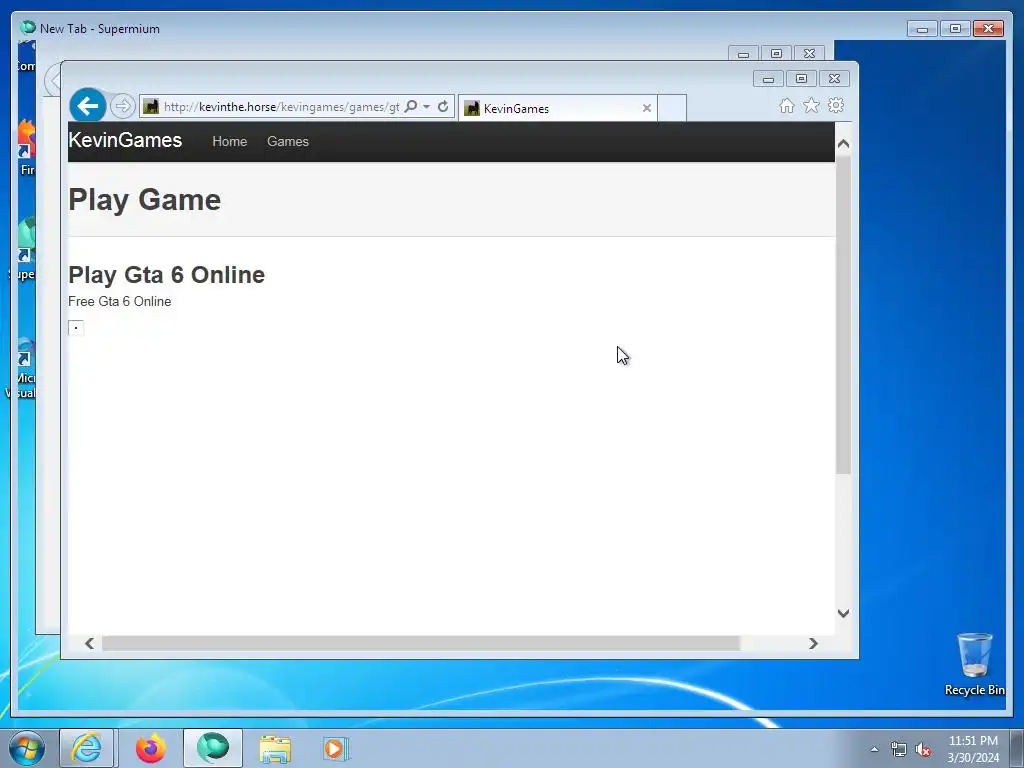Open the address bar autocomplete dropdown arrow
The width and height of the screenshot is (1024, 768).
click(426, 106)
